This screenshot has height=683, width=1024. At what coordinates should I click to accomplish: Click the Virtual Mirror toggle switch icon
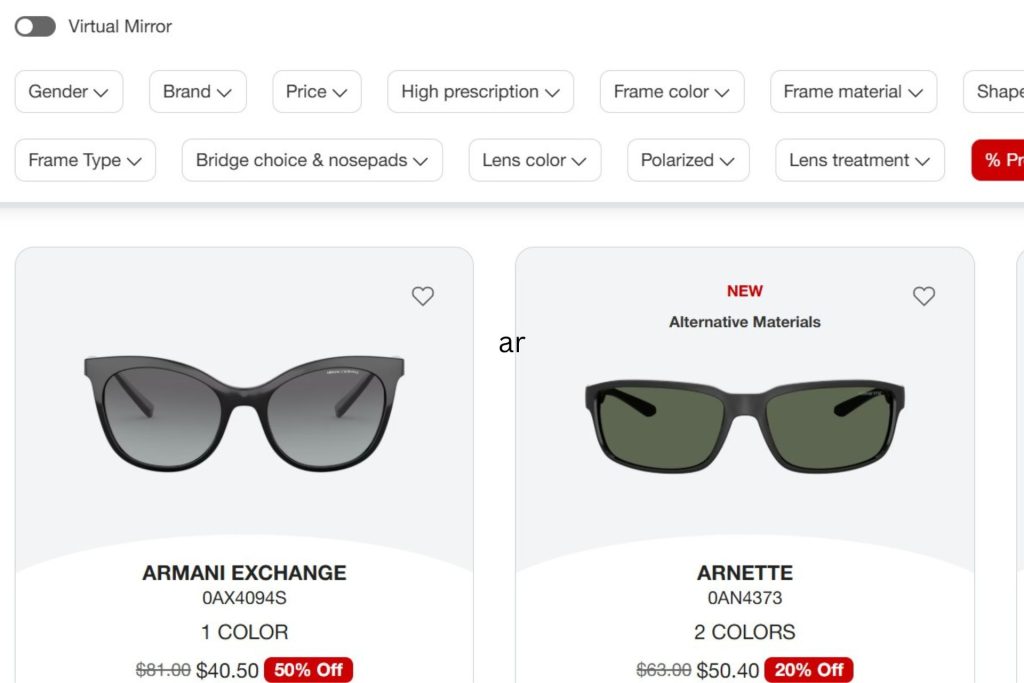tap(35, 26)
